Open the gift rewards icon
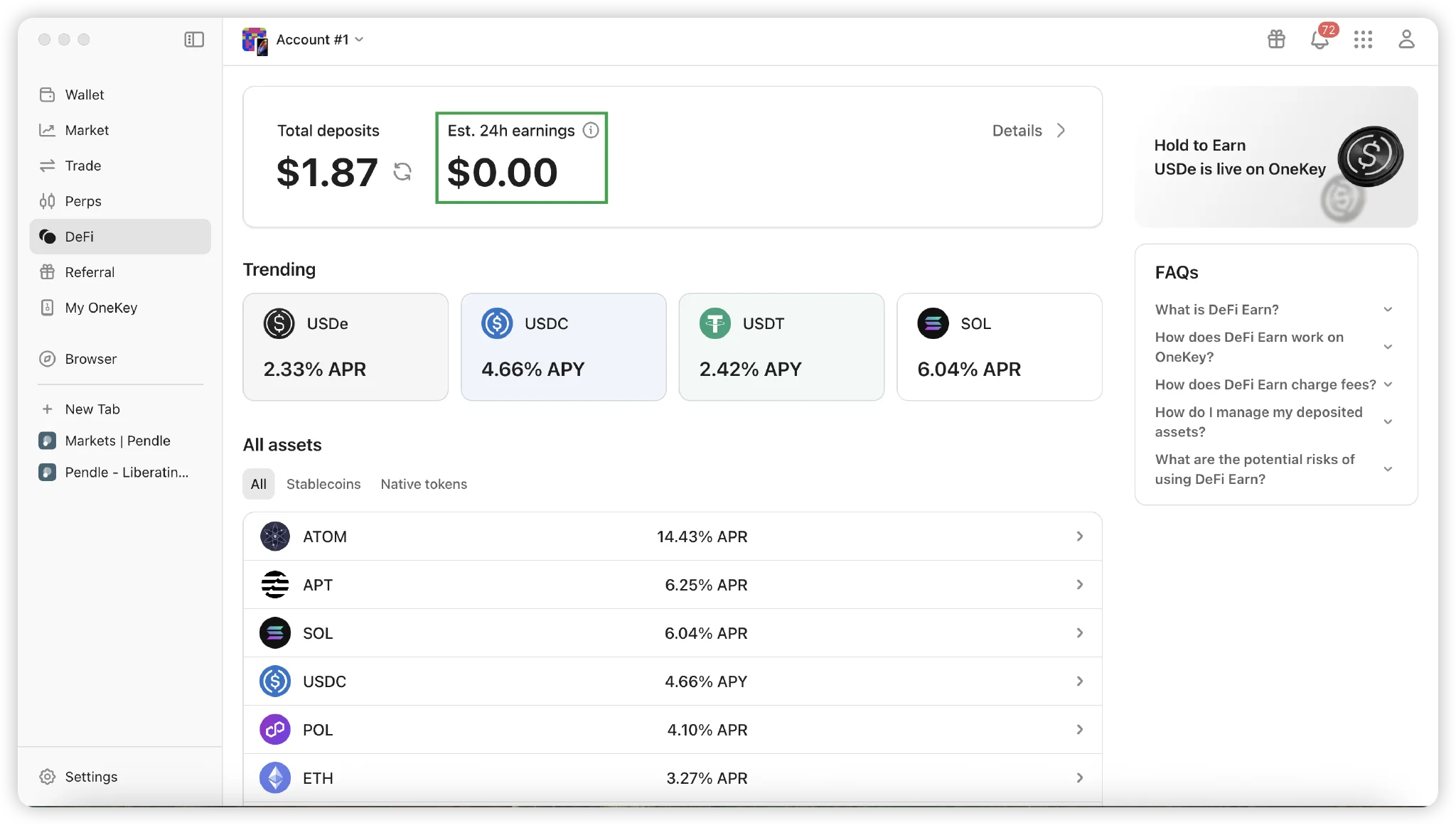The height and width of the screenshot is (825, 1456). 1276,39
